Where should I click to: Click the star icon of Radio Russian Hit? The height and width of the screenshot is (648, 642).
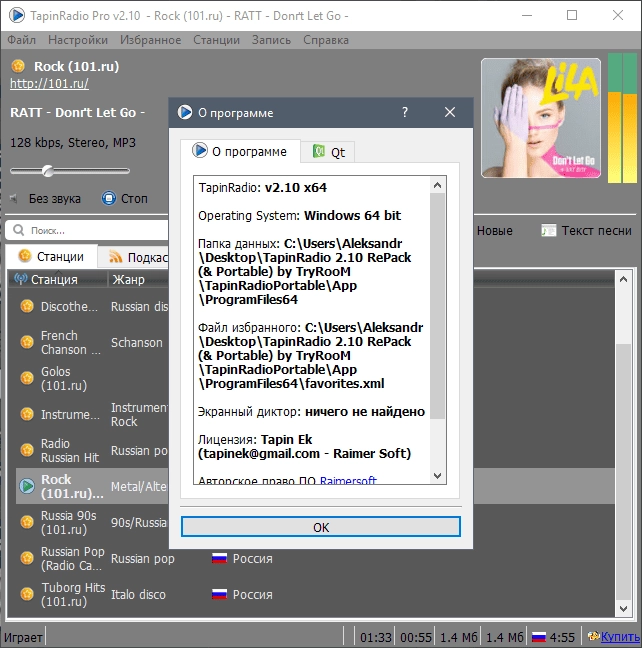coord(27,450)
